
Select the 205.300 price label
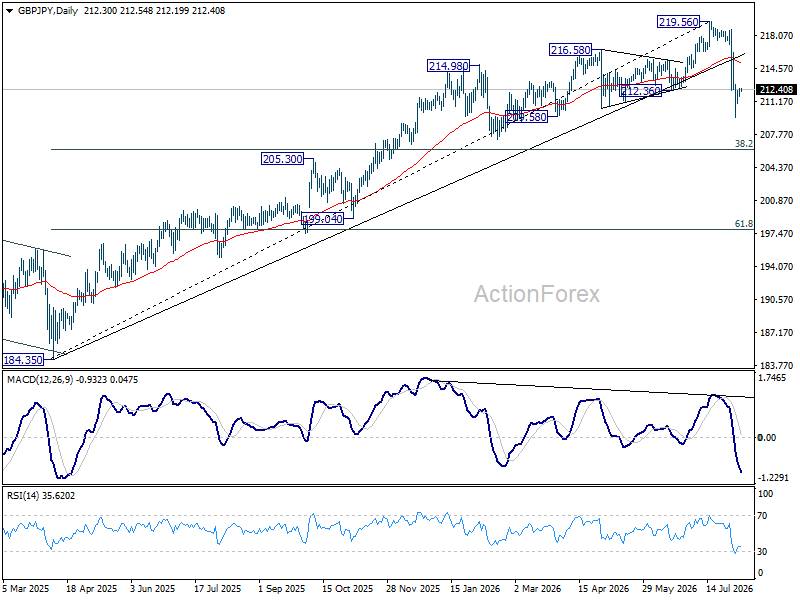[x=282, y=159]
